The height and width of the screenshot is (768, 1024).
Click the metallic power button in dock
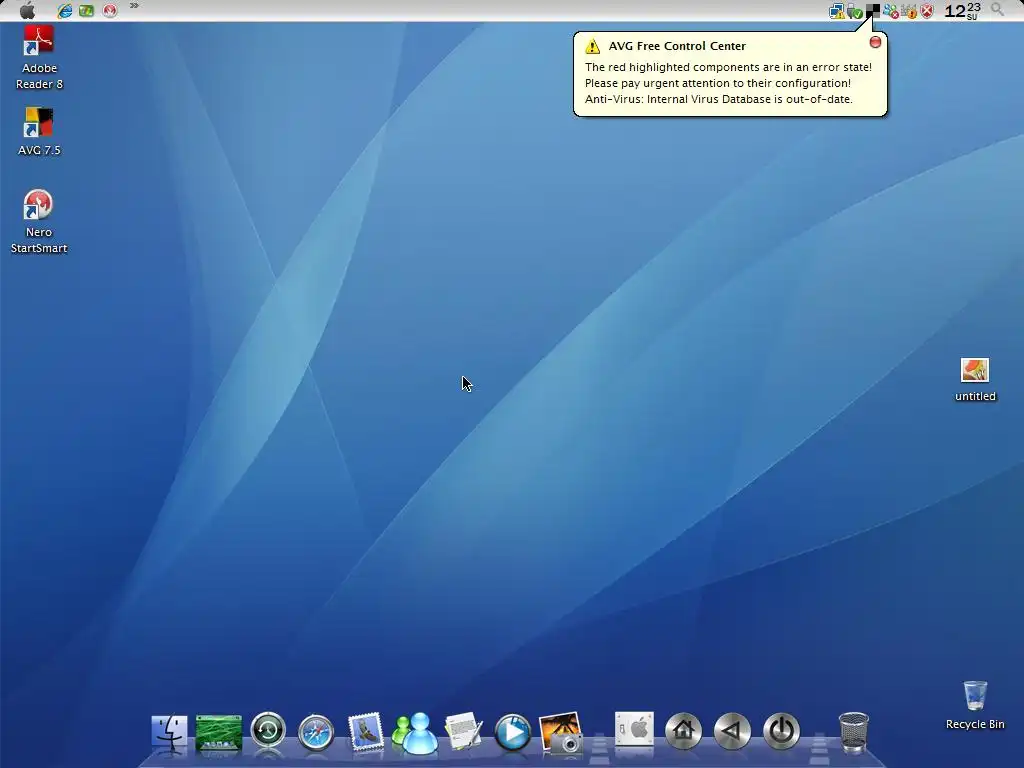[781, 730]
